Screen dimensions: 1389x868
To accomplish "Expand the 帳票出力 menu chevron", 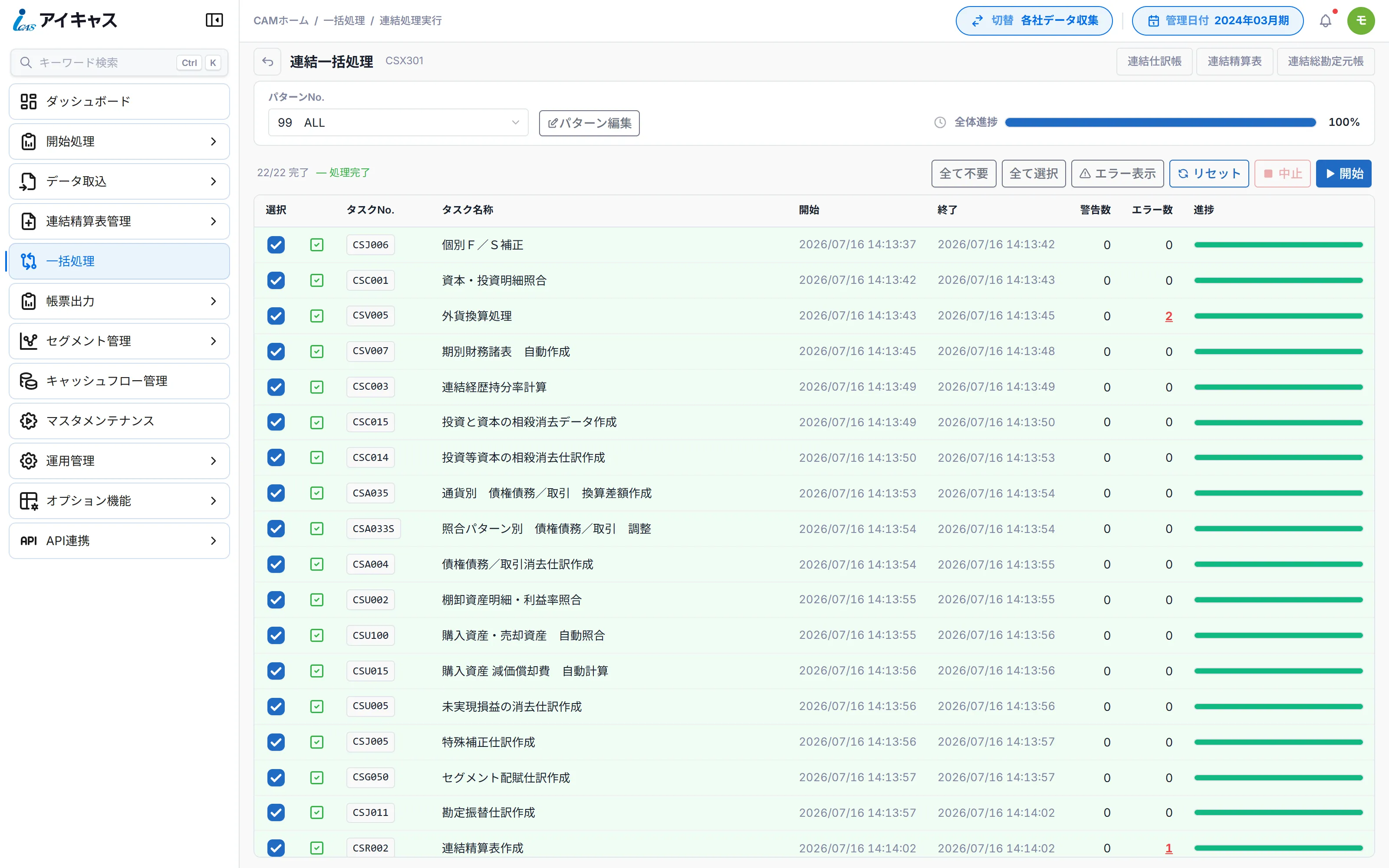I will pyautogui.click(x=214, y=301).
